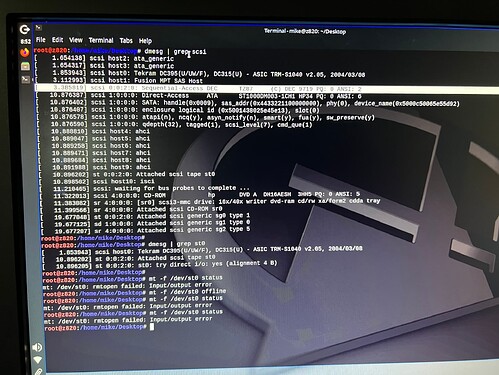Launch Firefox from the side panel
The width and height of the screenshot is (499, 375).
[25, 52]
